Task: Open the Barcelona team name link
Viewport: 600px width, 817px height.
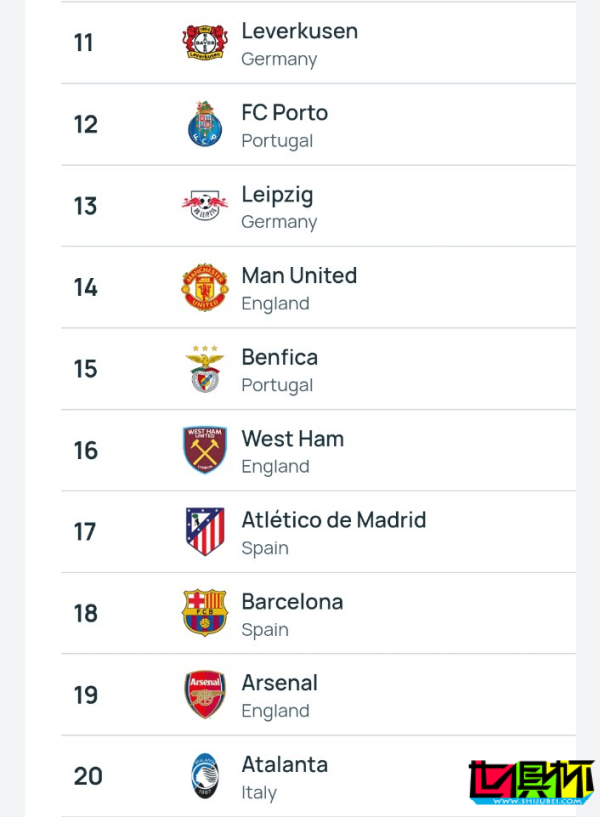Action: [x=292, y=601]
